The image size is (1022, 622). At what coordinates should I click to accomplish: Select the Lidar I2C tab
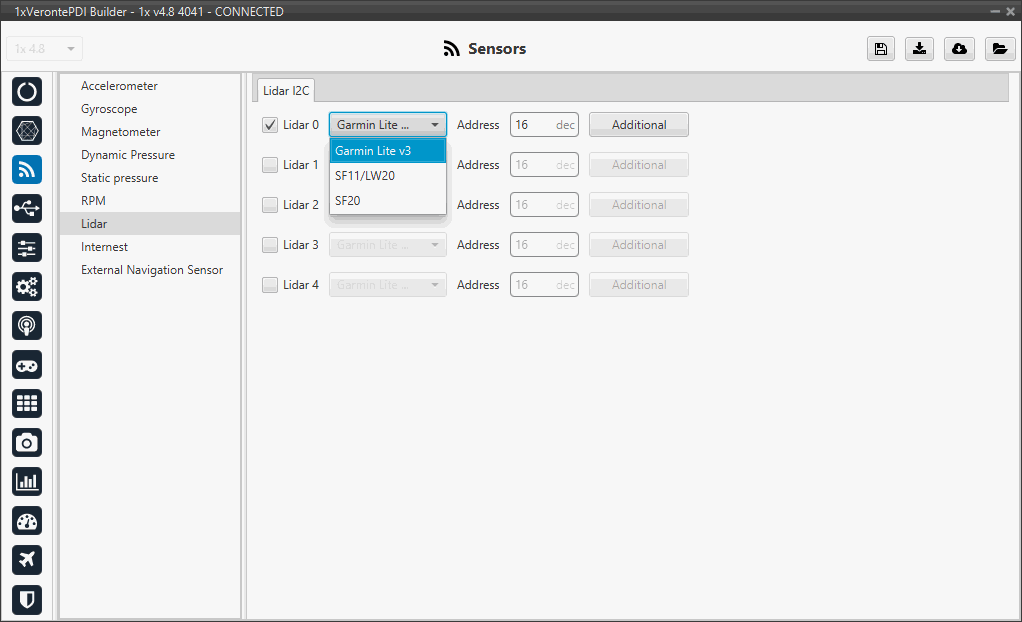click(x=286, y=91)
